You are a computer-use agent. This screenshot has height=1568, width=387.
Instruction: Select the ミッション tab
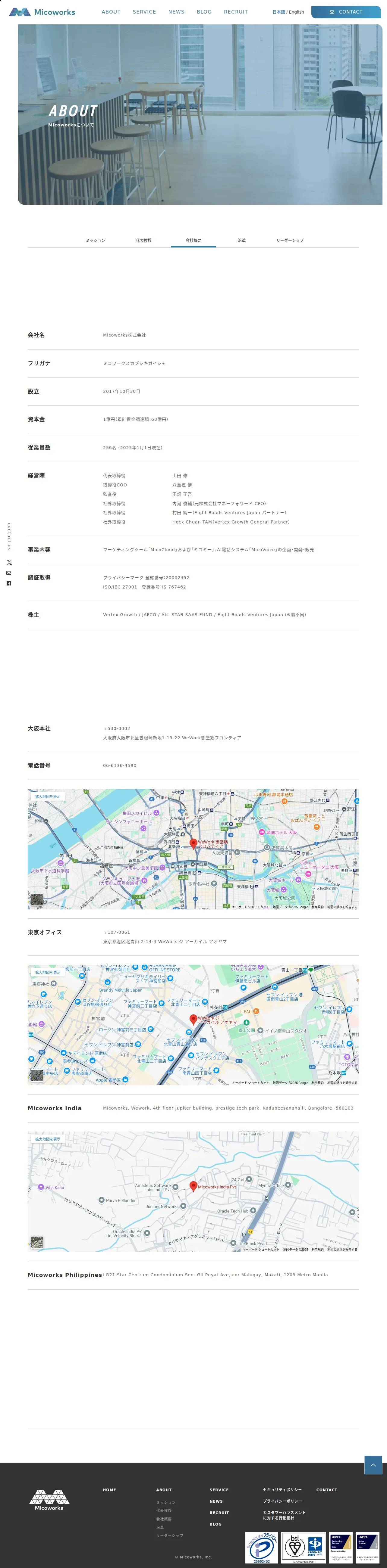[x=96, y=241]
